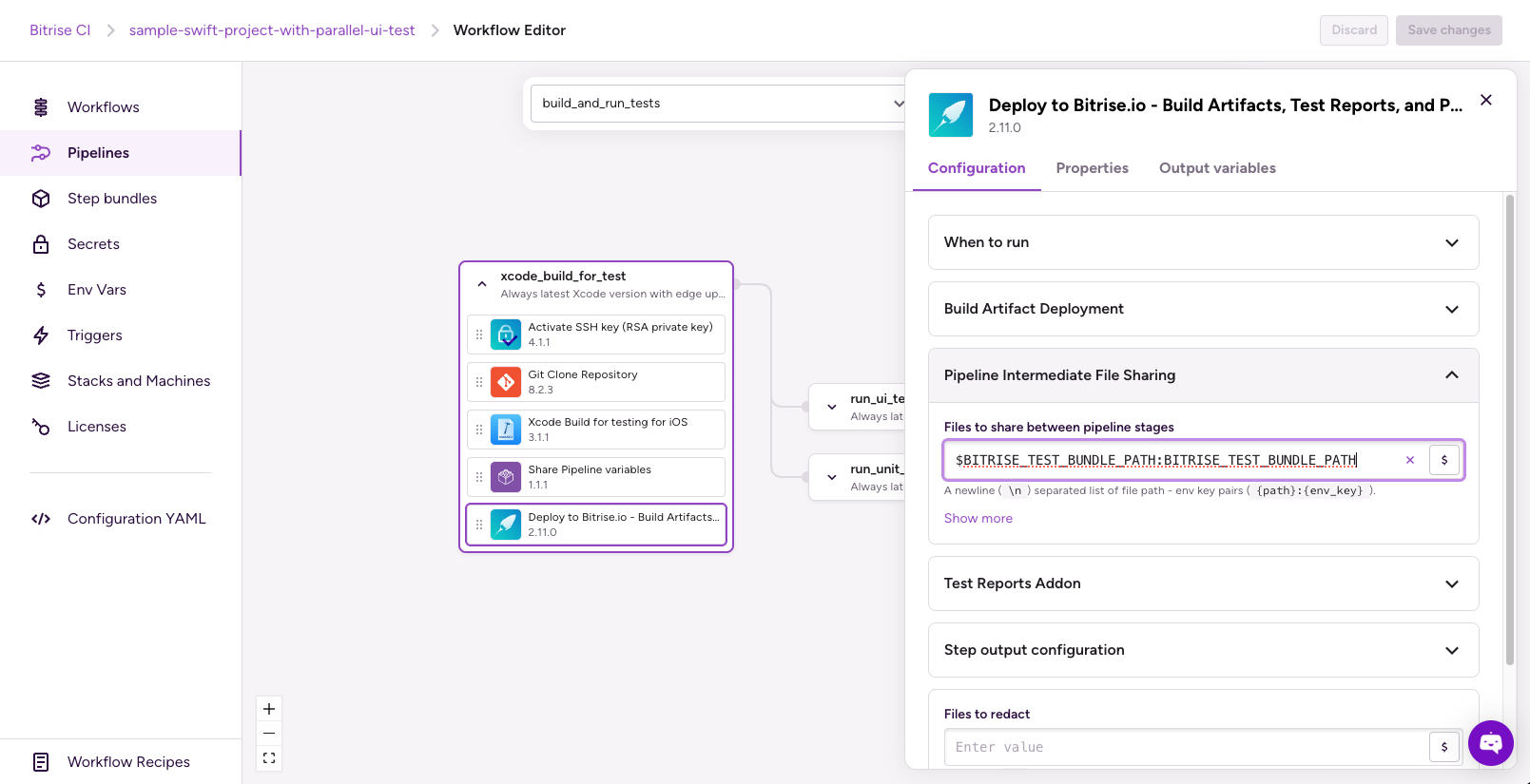Open Env Vars in the sidebar
Image resolution: width=1530 pixels, height=784 pixels.
(x=121, y=290)
